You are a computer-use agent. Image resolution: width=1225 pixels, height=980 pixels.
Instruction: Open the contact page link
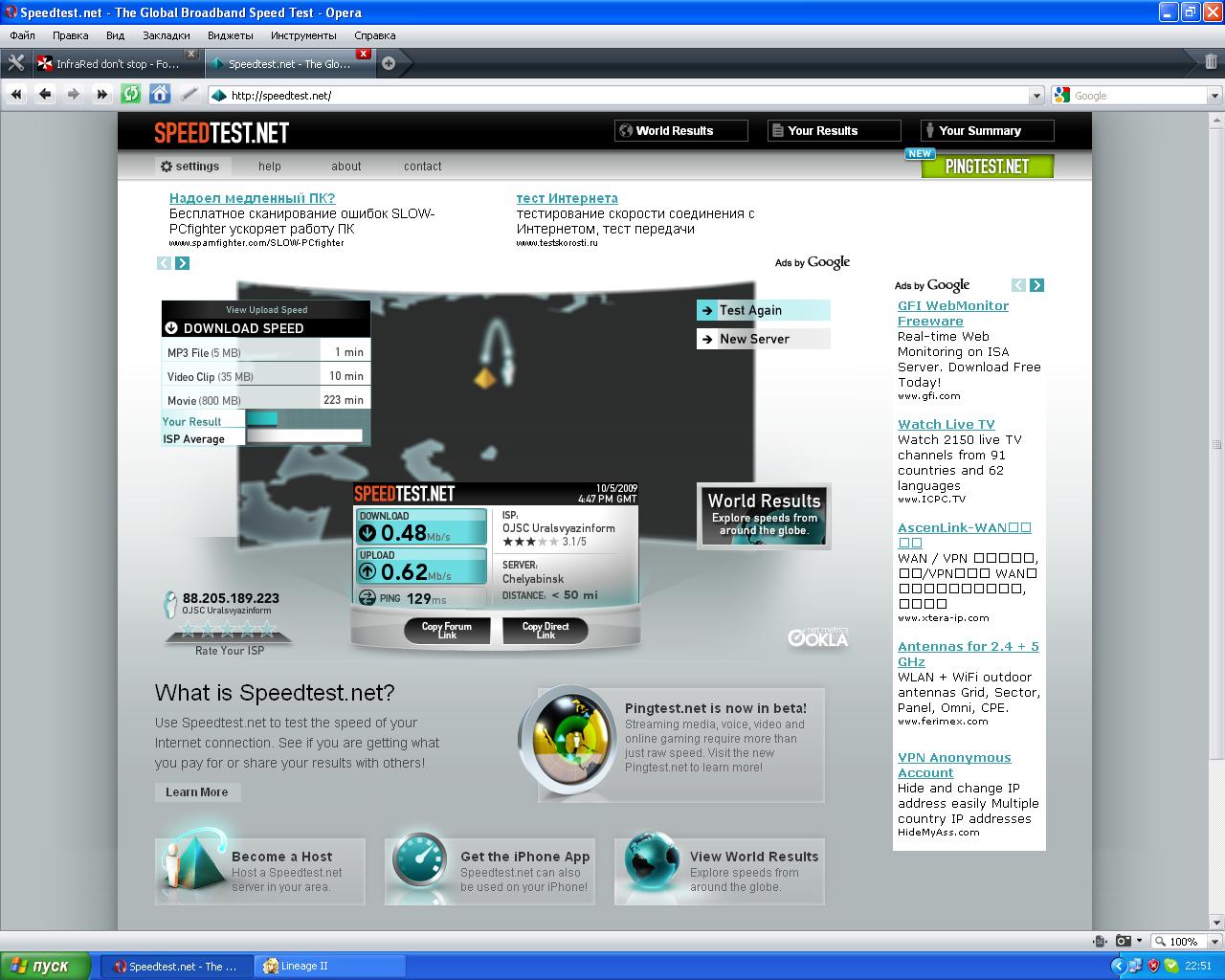(423, 166)
